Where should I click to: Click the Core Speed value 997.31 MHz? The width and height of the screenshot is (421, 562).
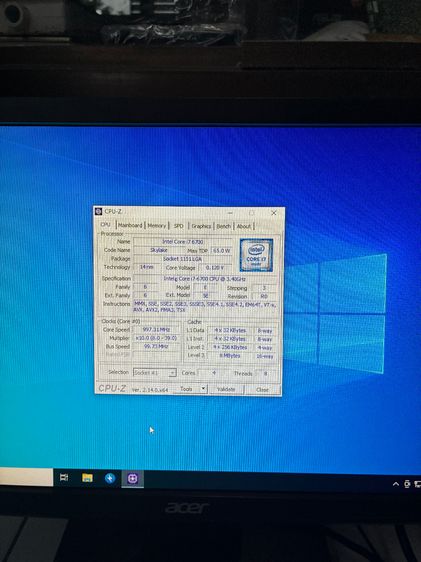point(157,329)
